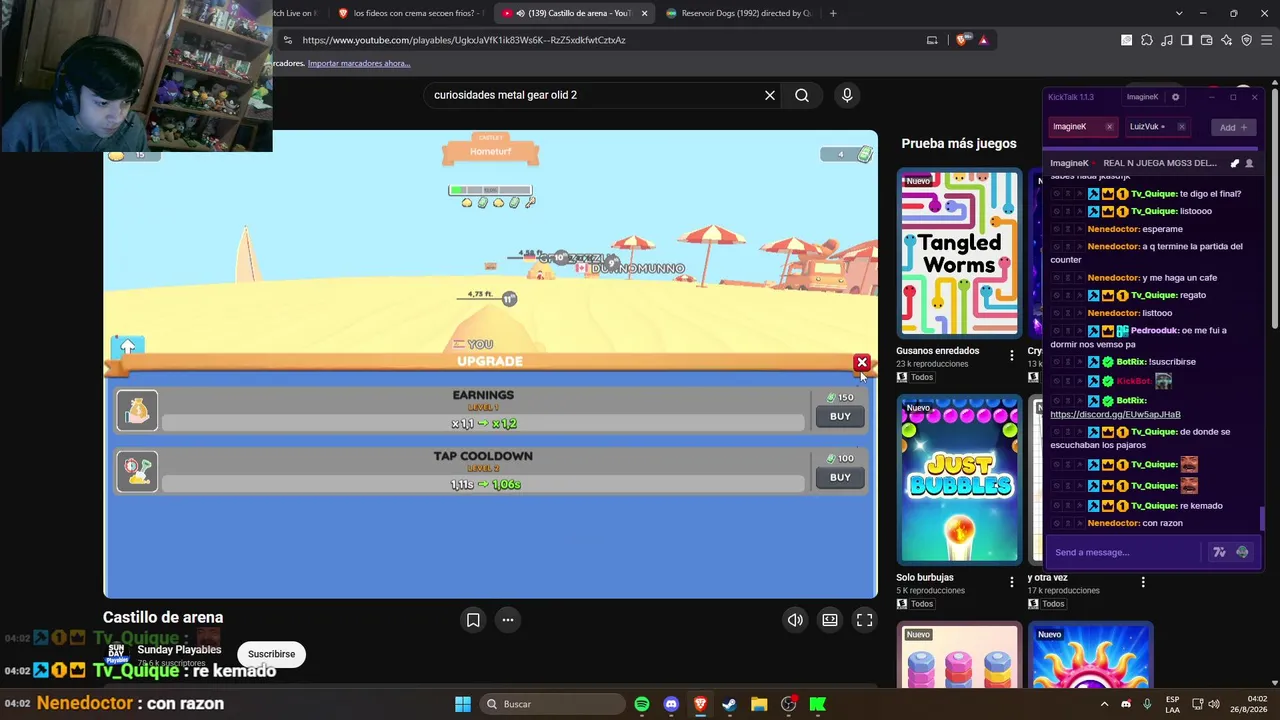Open Spotify from the taskbar

(x=642, y=704)
